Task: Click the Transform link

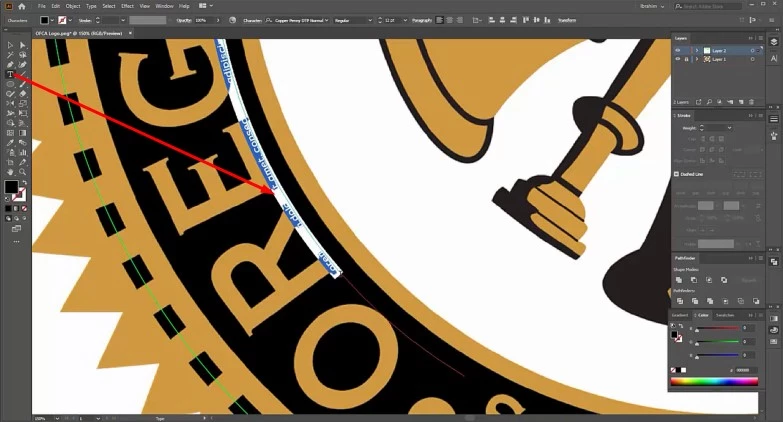Action: pos(567,20)
